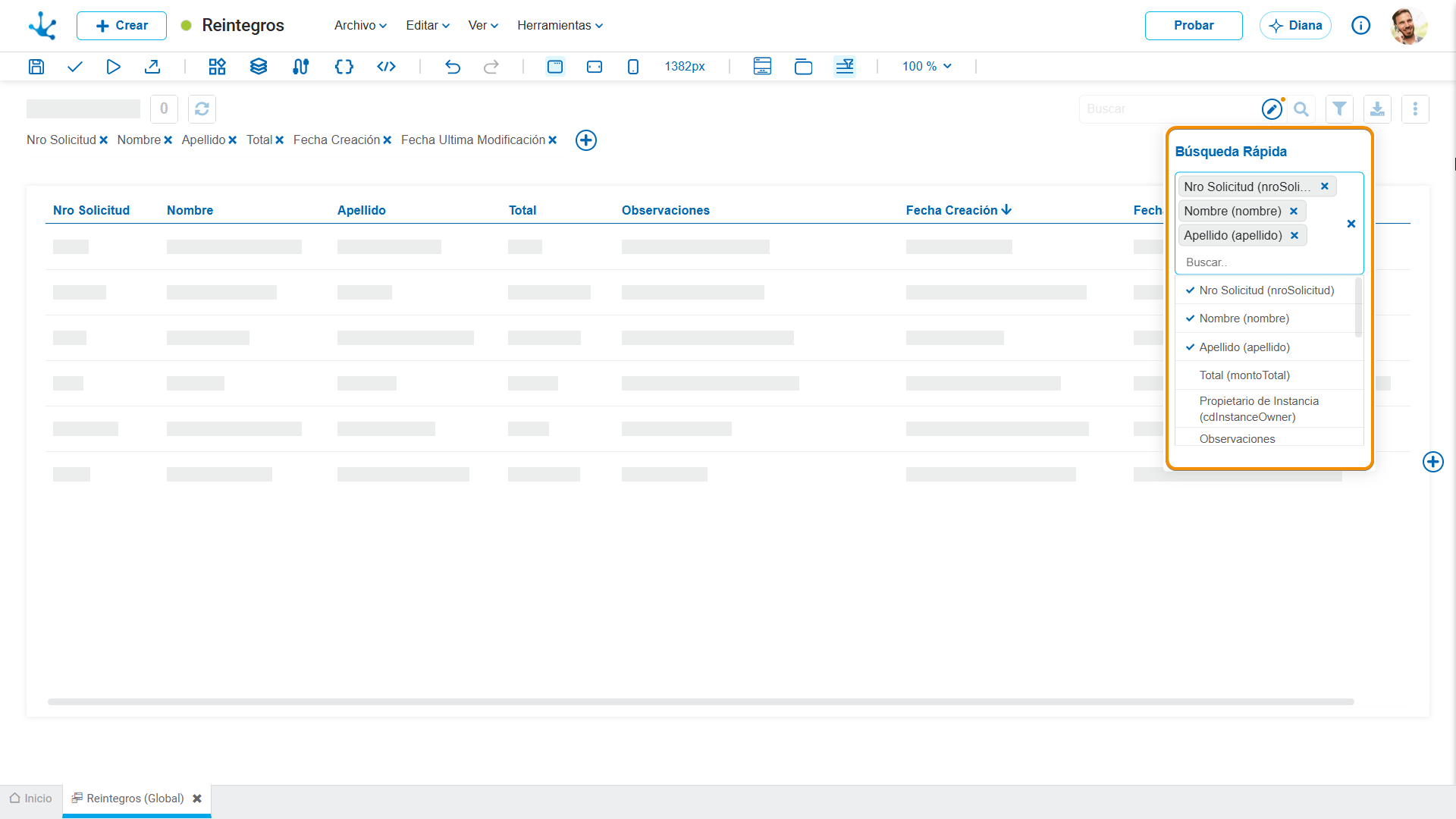
Task: Open the curly braces code icon
Action: tap(344, 67)
